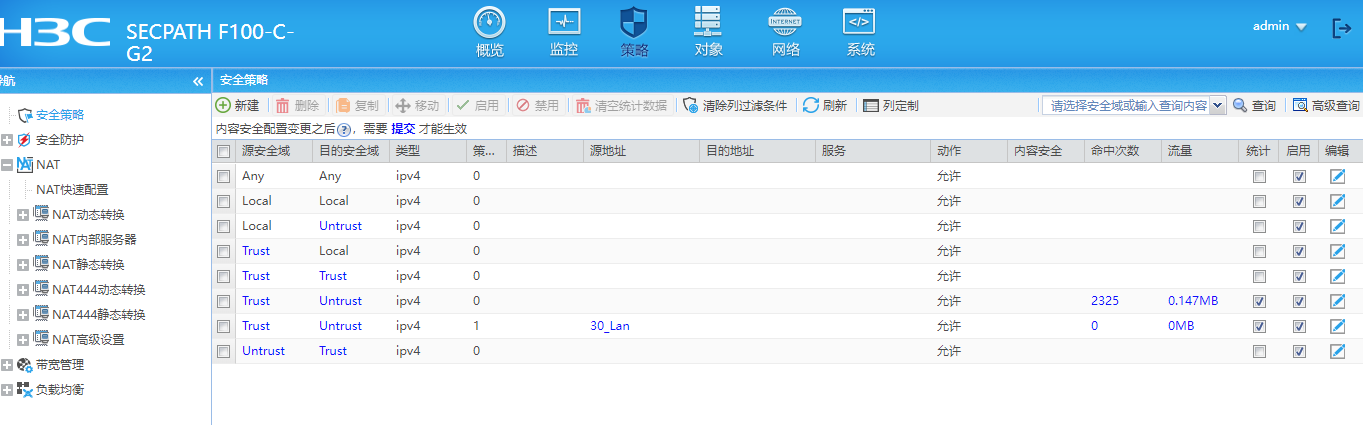Open the 监控 monitoring section

[x=564, y=31]
